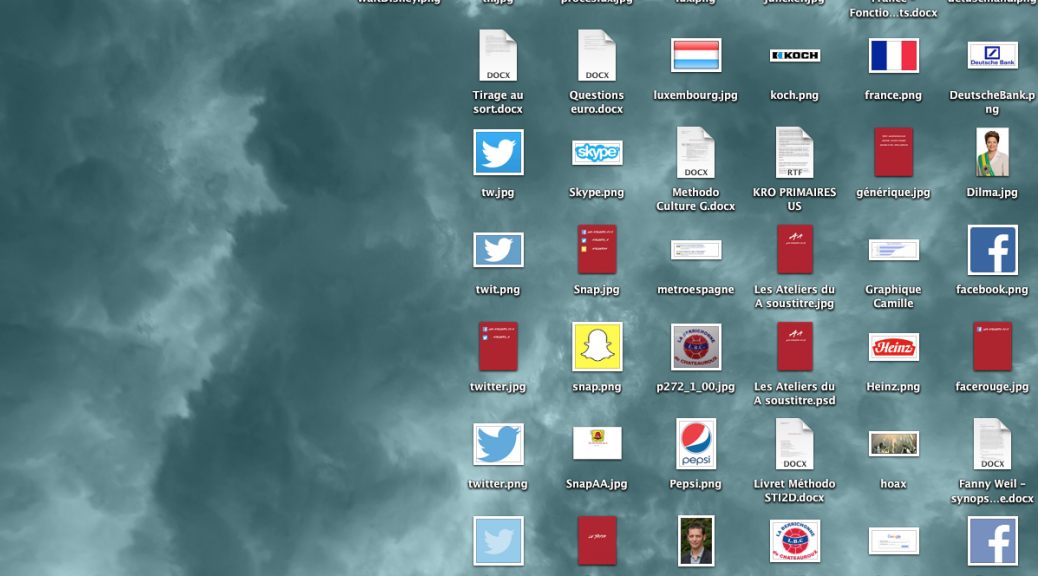
Task: Select the facebook.png desktop file
Action: pos(992,250)
